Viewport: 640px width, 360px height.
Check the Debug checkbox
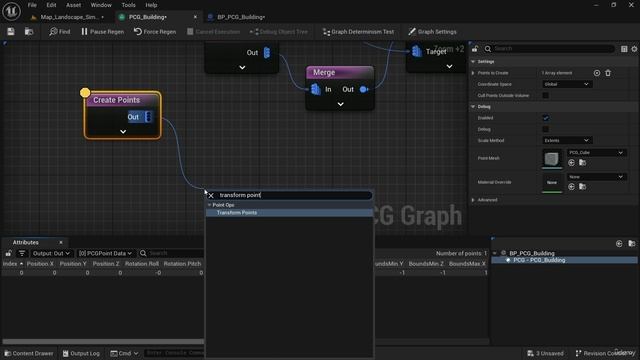[x=545, y=129]
